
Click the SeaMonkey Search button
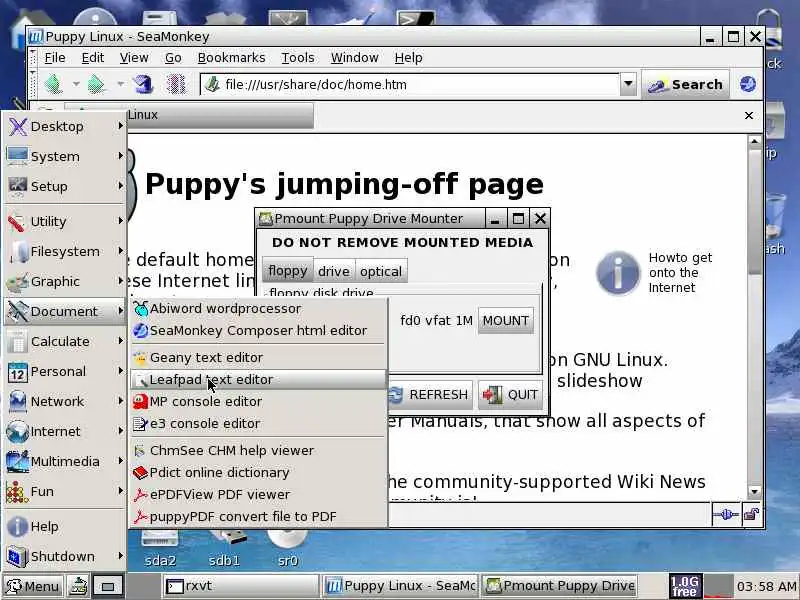point(685,84)
